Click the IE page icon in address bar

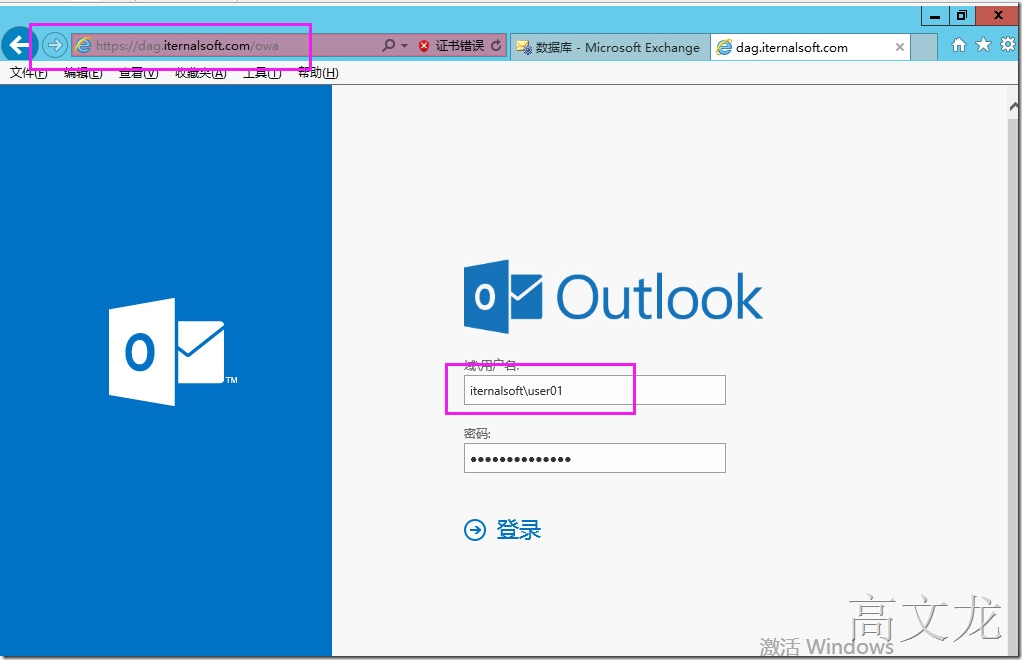tap(83, 45)
